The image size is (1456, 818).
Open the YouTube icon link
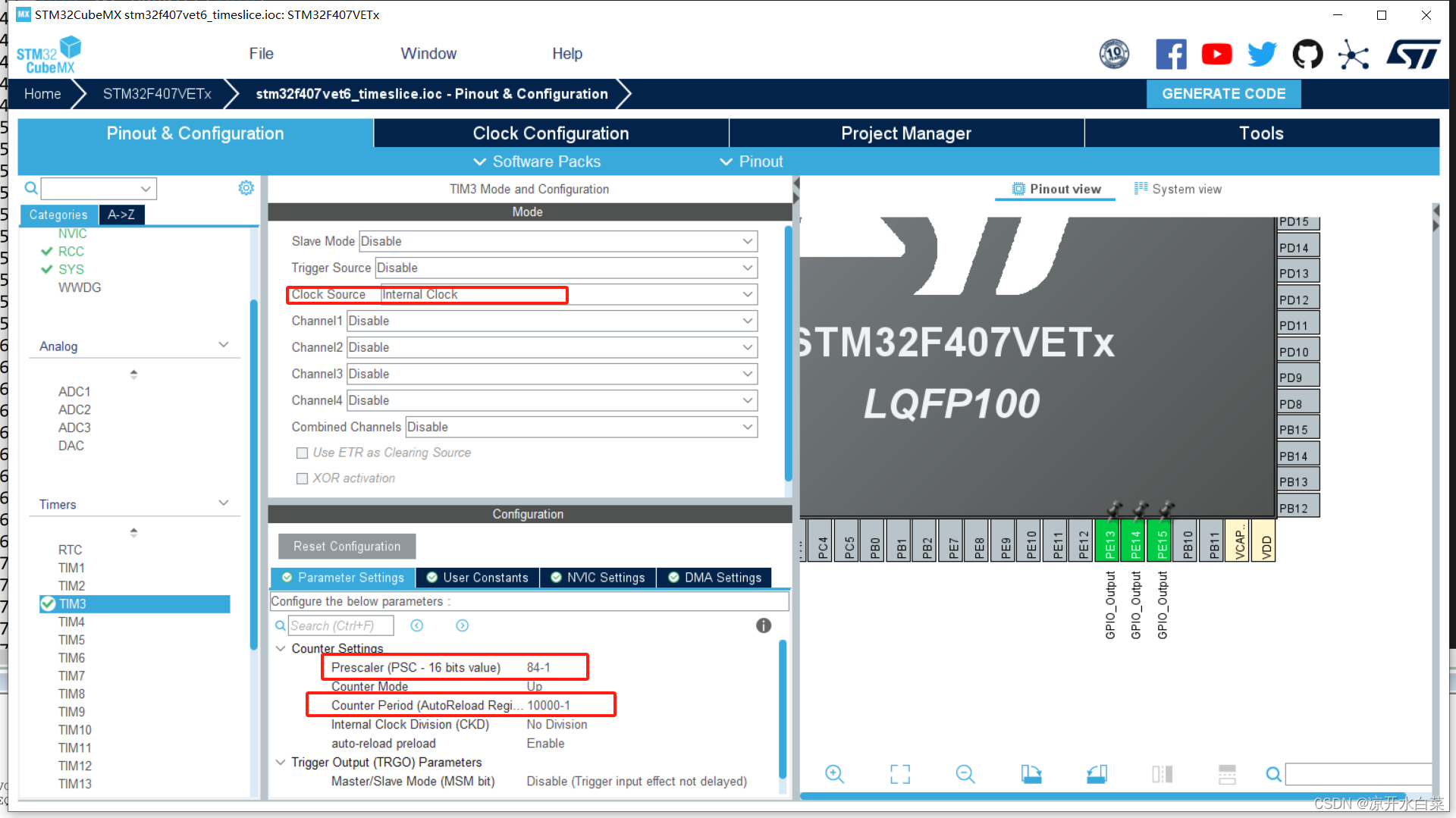coord(1216,55)
